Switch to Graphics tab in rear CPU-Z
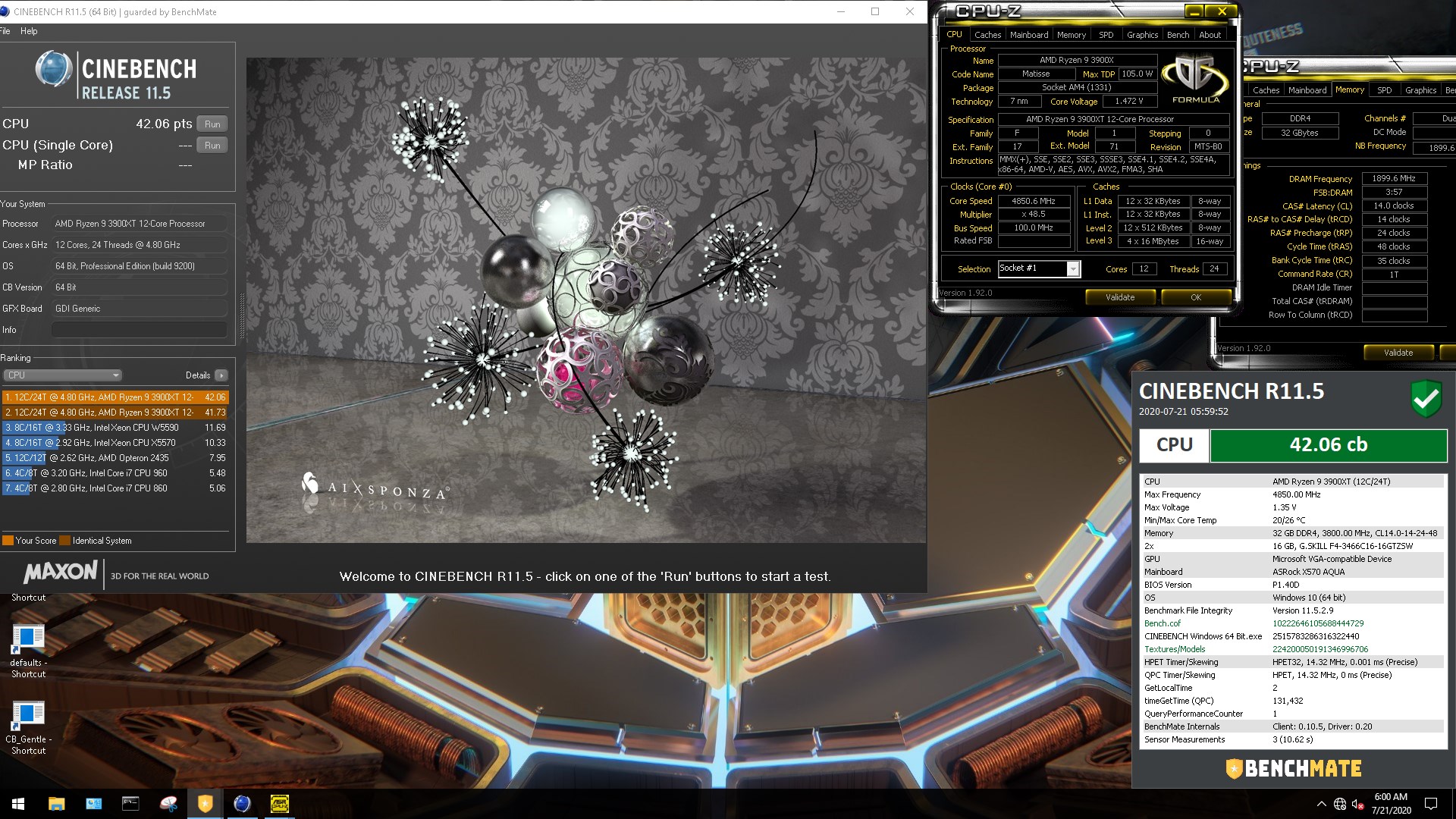Viewport: 1456px width, 819px height. pos(1420,90)
